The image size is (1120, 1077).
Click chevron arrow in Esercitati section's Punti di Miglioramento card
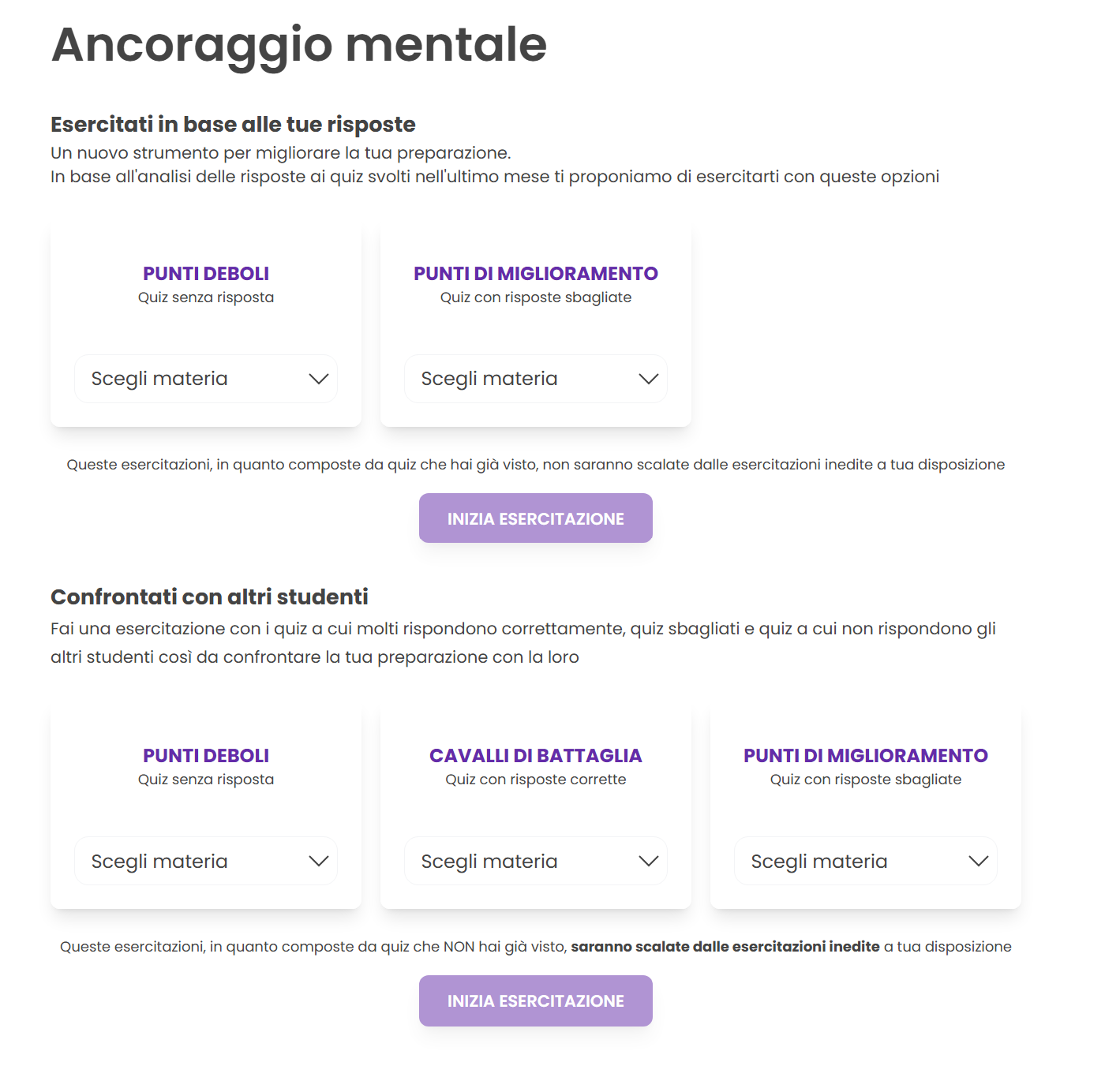(x=649, y=380)
